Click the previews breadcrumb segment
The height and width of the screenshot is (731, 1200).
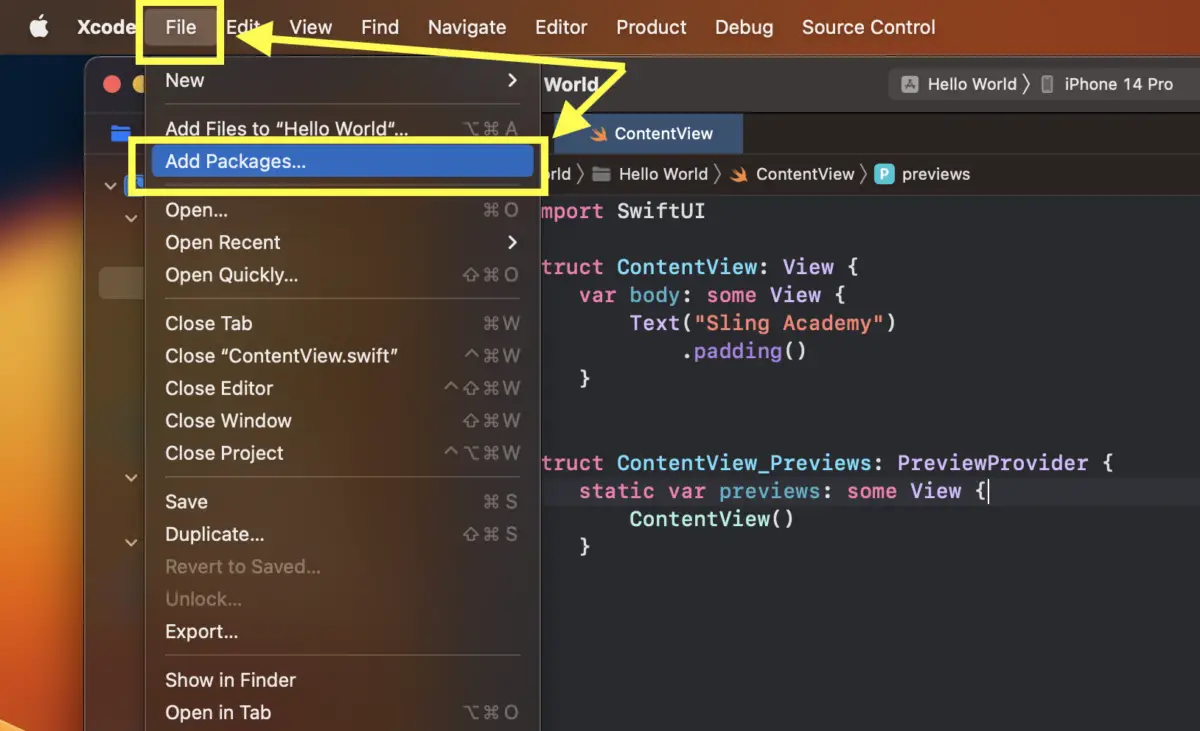point(936,174)
